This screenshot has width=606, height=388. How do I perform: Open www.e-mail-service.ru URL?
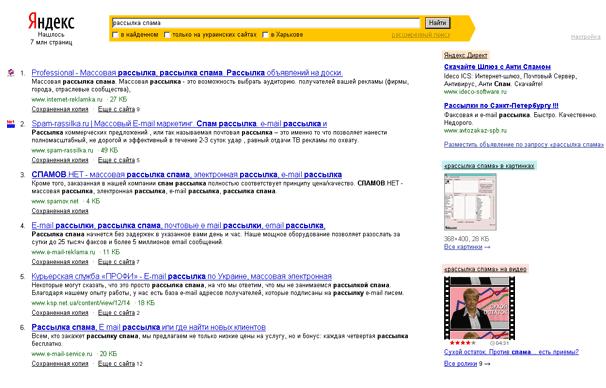62,354
